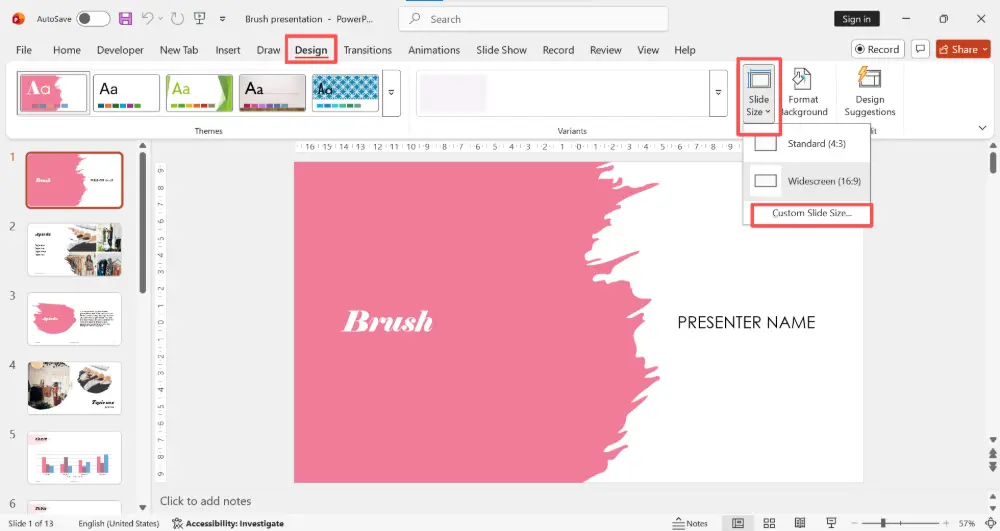
Task: Open Custom Slide Size option
Action: tap(811, 214)
